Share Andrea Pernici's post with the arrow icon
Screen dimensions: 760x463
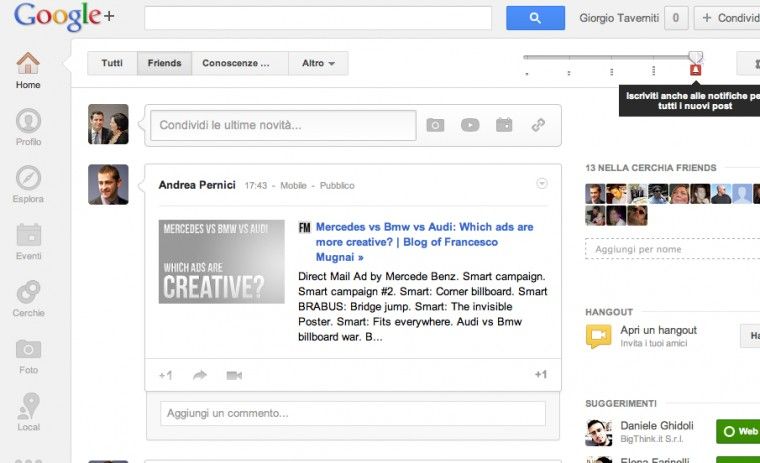tap(200, 375)
